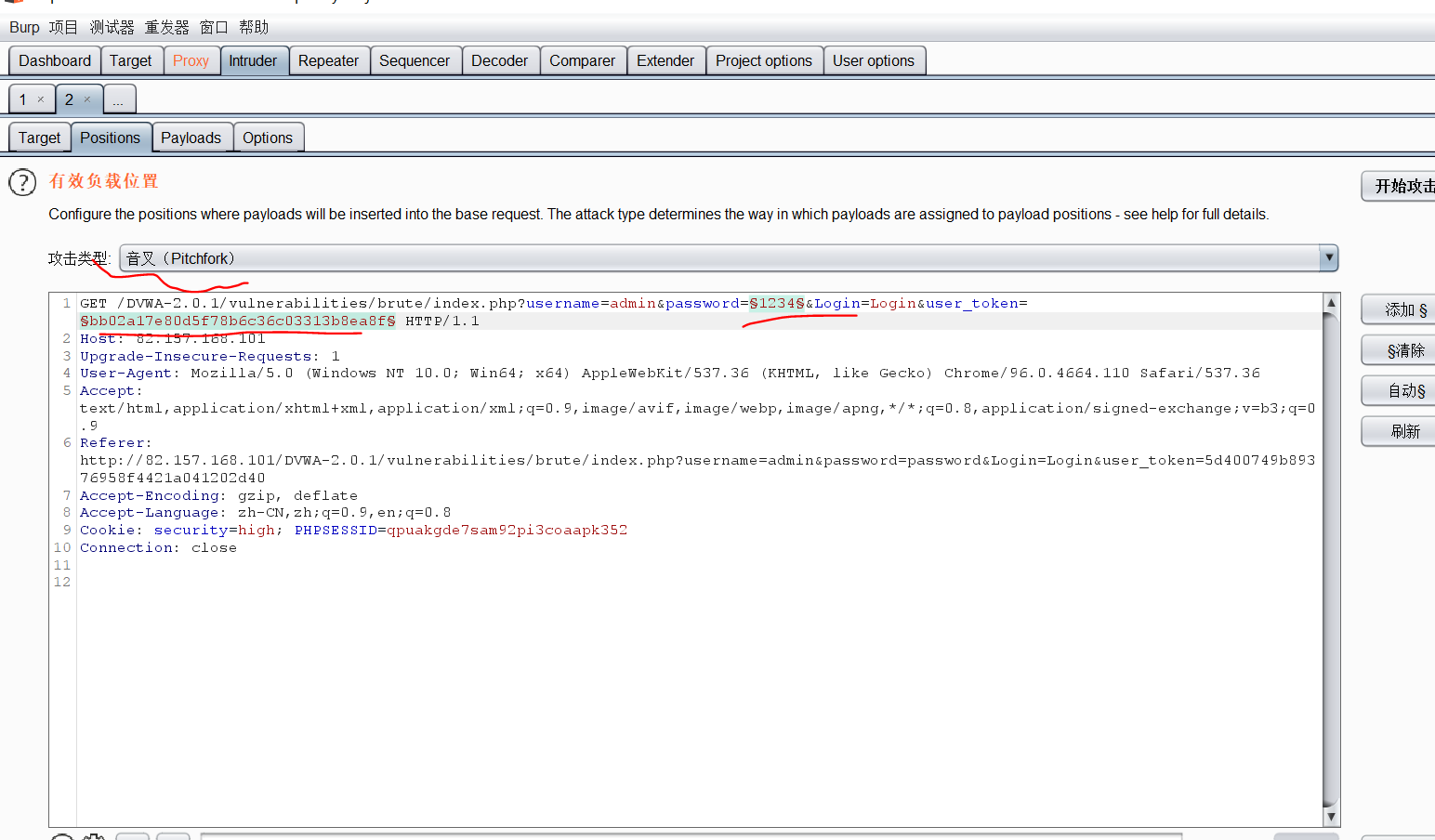Click the editor scrollbar down arrow
This screenshot has height=840, width=1435.
[x=1331, y=817]
